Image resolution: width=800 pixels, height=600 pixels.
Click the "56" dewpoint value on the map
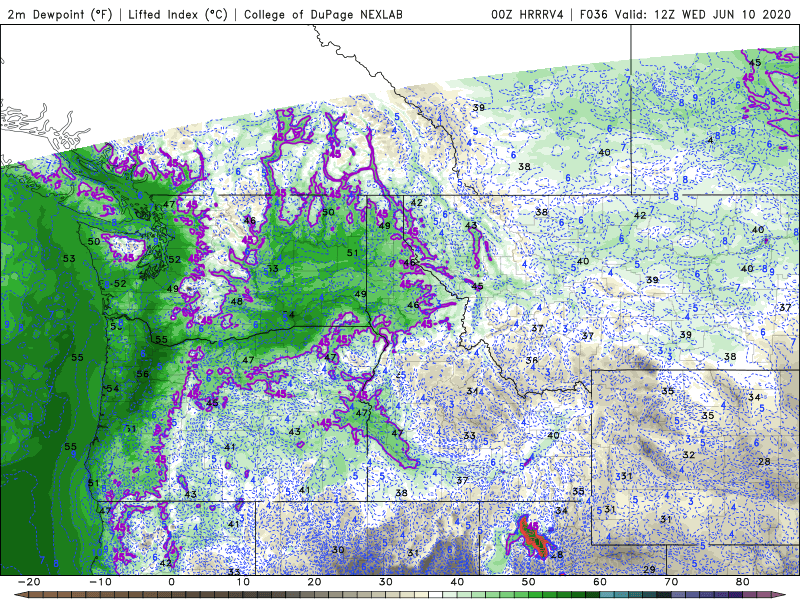click(142, 374)
